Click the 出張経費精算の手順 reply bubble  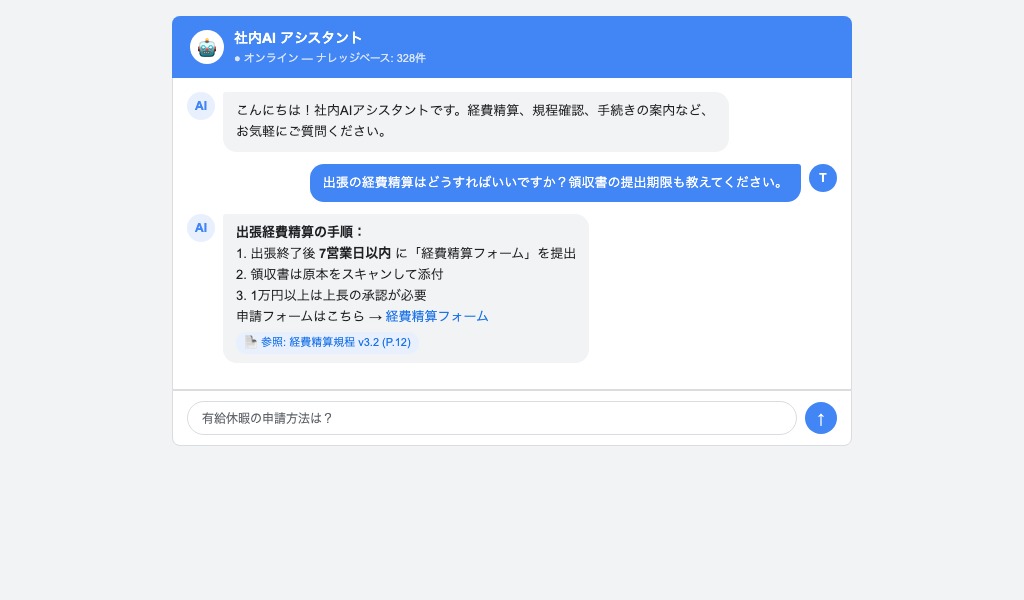tap(405, 288)
